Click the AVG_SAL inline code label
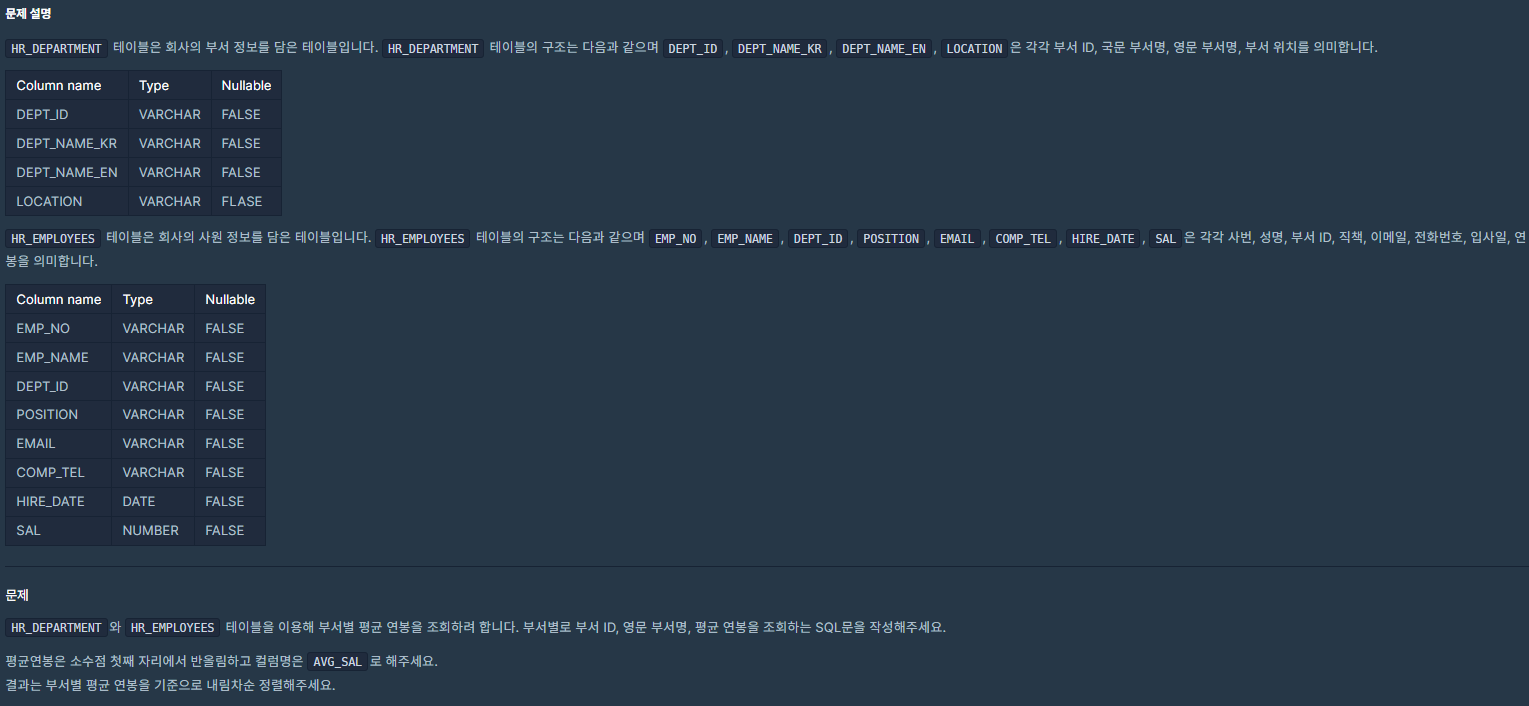Viewport: 1529px width, 706px height. pyautogui.click(x=336, y=662)
